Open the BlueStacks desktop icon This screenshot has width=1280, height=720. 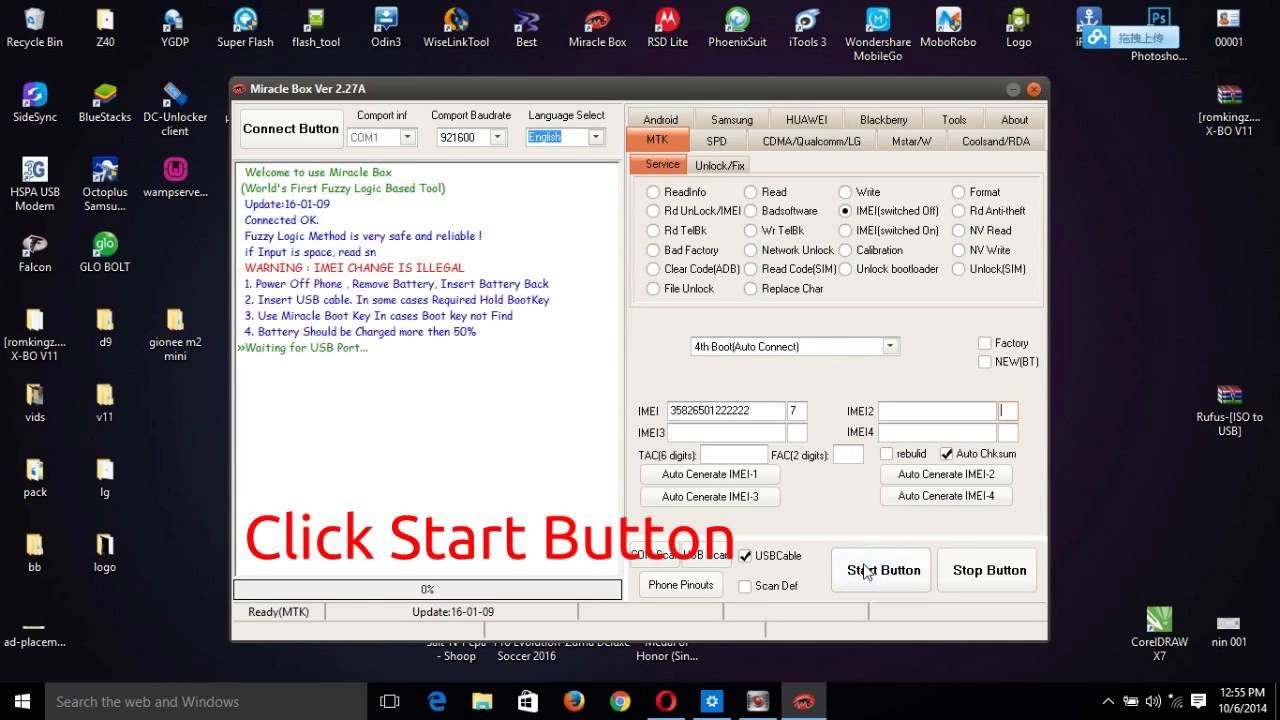pos(105,102)
